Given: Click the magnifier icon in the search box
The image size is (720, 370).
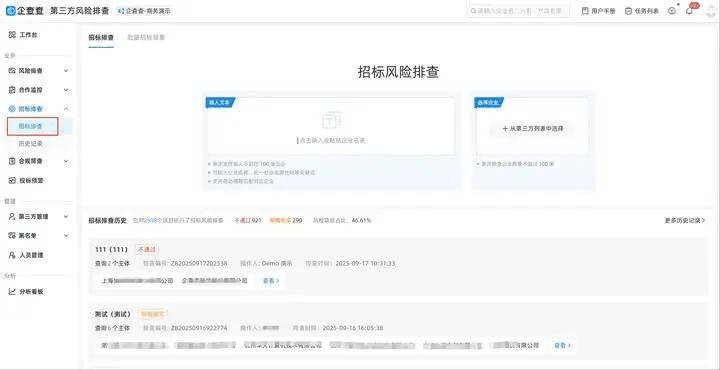Looking at the screenshot, I should pos(473,11).
